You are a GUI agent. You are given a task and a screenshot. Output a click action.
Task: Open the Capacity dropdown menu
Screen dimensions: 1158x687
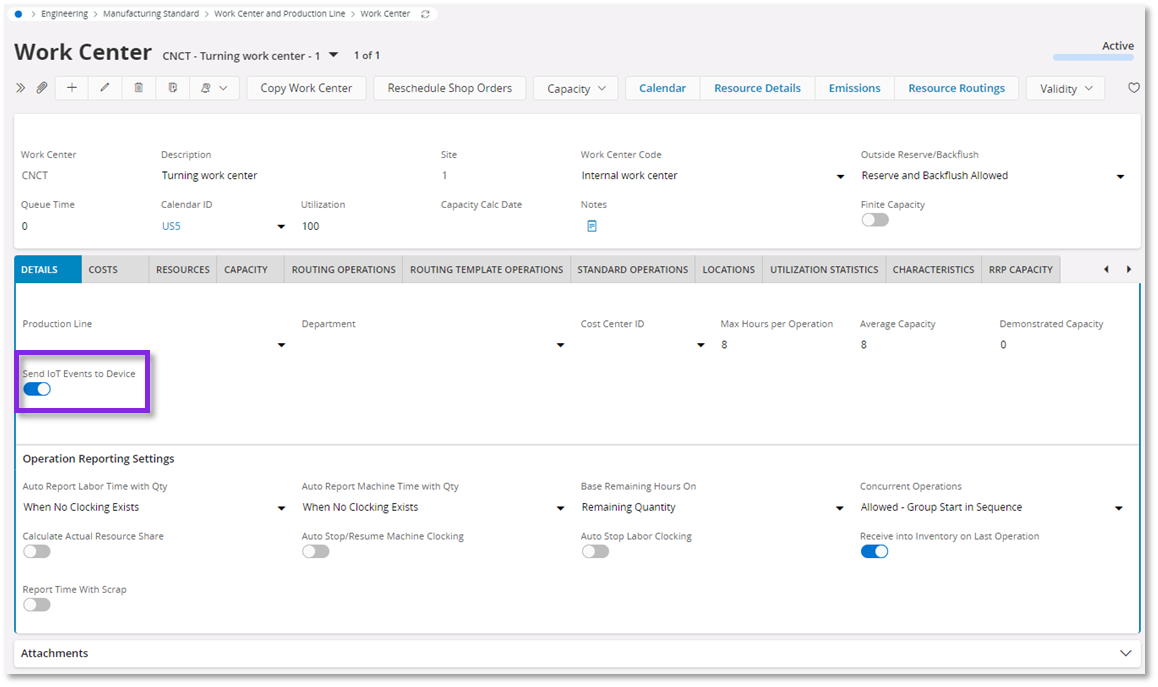576,89
